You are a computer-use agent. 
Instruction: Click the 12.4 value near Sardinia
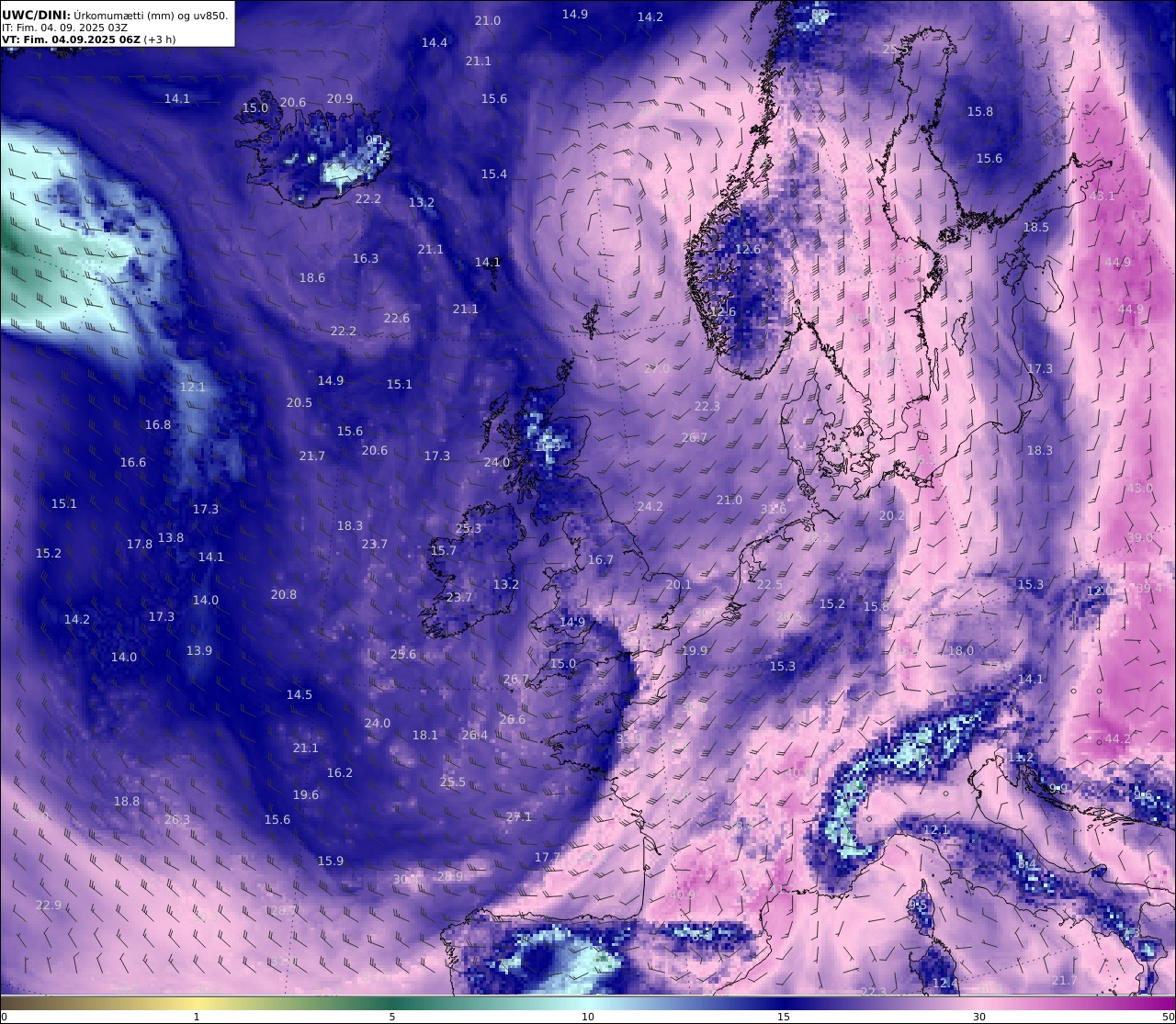[x=945, y=984]
